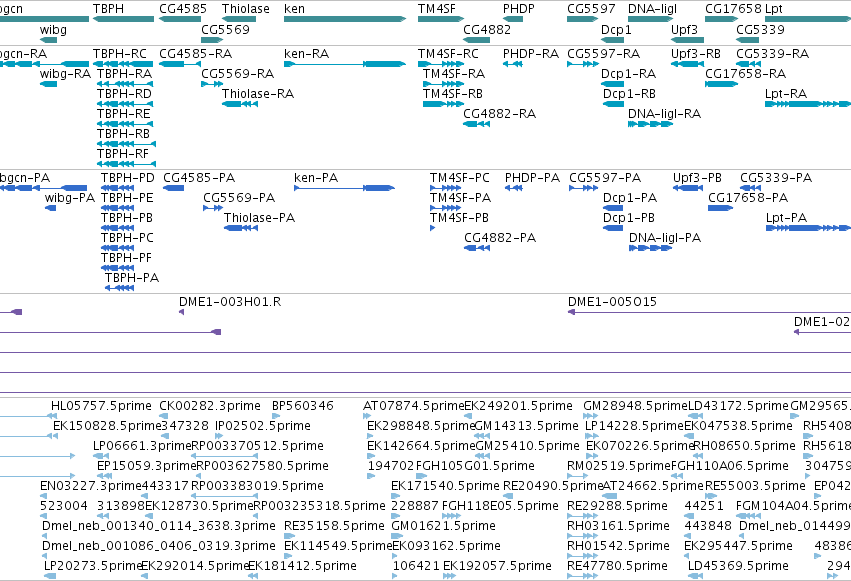851x581 pixels.
Task: Select protein DNA-ligI-PA
Action: pyautogui.click(x=650, y=248)
